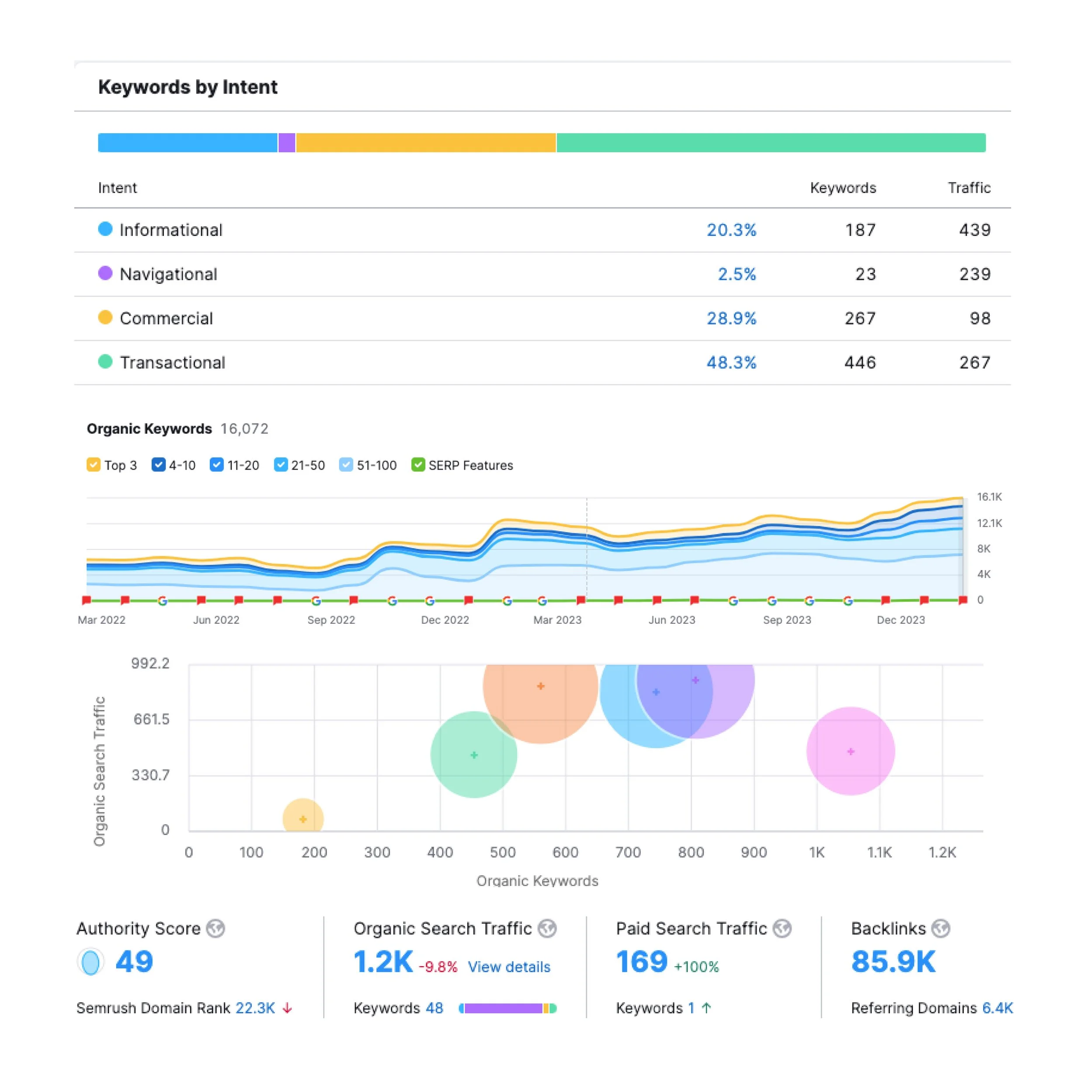
Task: Click green Transactional segment of intent bar
Action: [771, 142]
